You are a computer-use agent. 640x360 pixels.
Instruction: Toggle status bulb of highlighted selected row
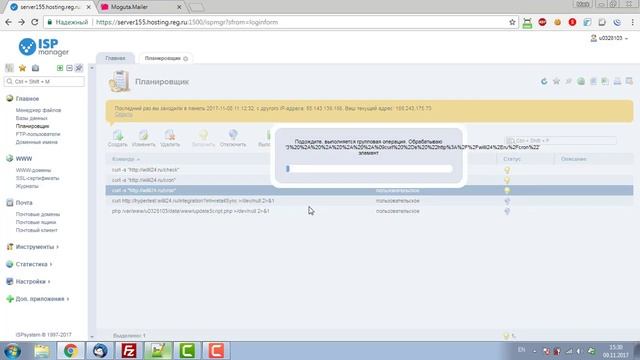pyautogui.click(x=507, y=190)
